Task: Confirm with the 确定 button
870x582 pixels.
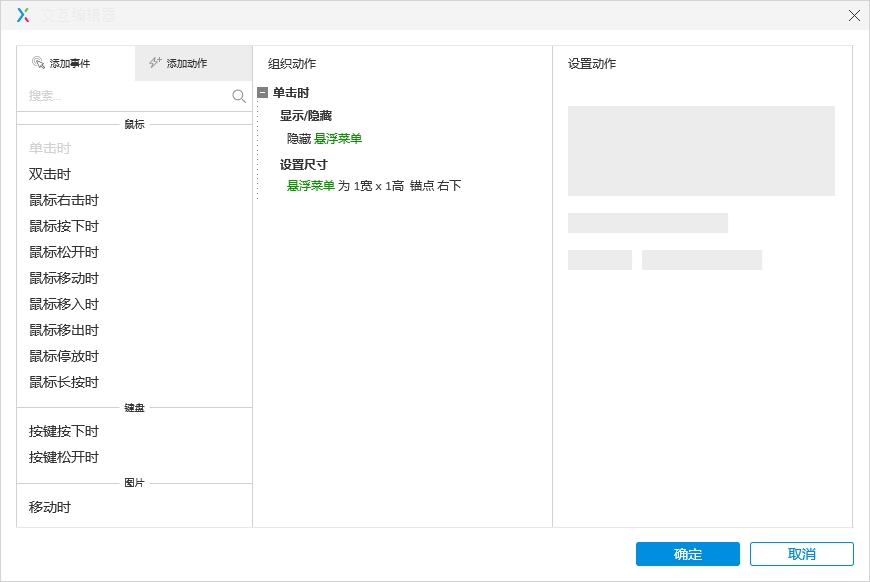Action: coord(687,554)
